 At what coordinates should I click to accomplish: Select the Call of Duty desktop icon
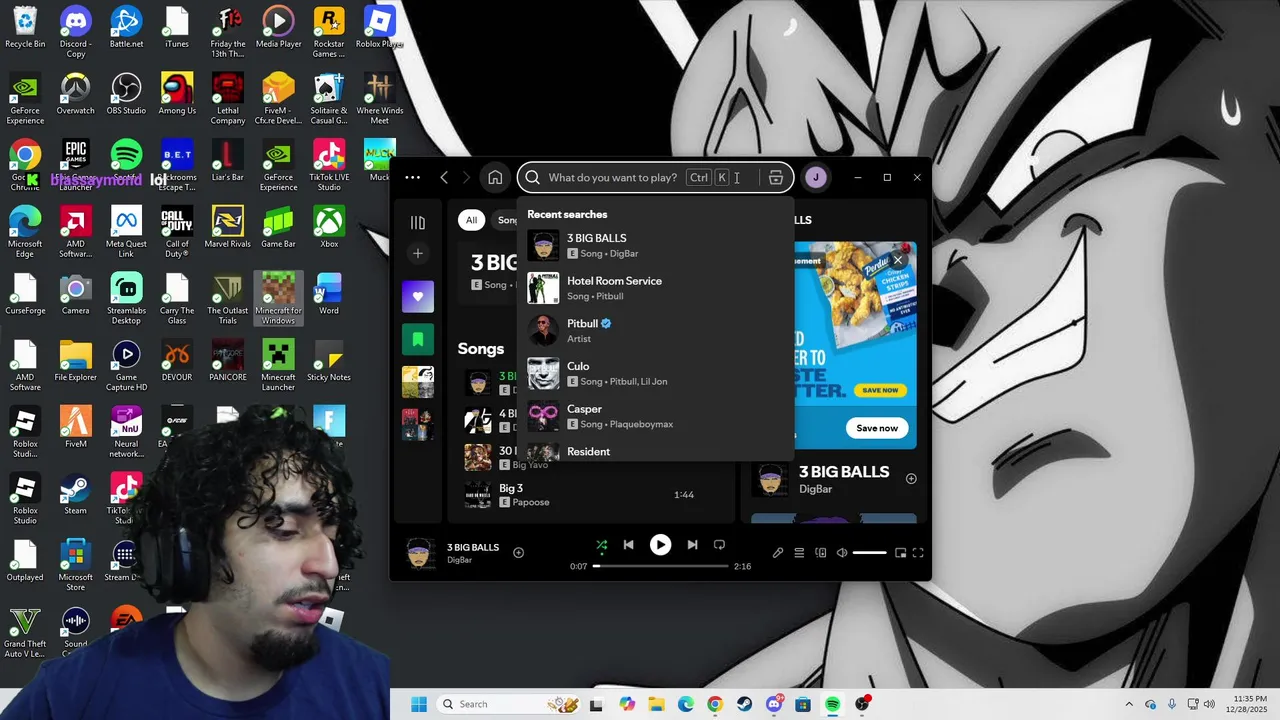coord(177,233)
